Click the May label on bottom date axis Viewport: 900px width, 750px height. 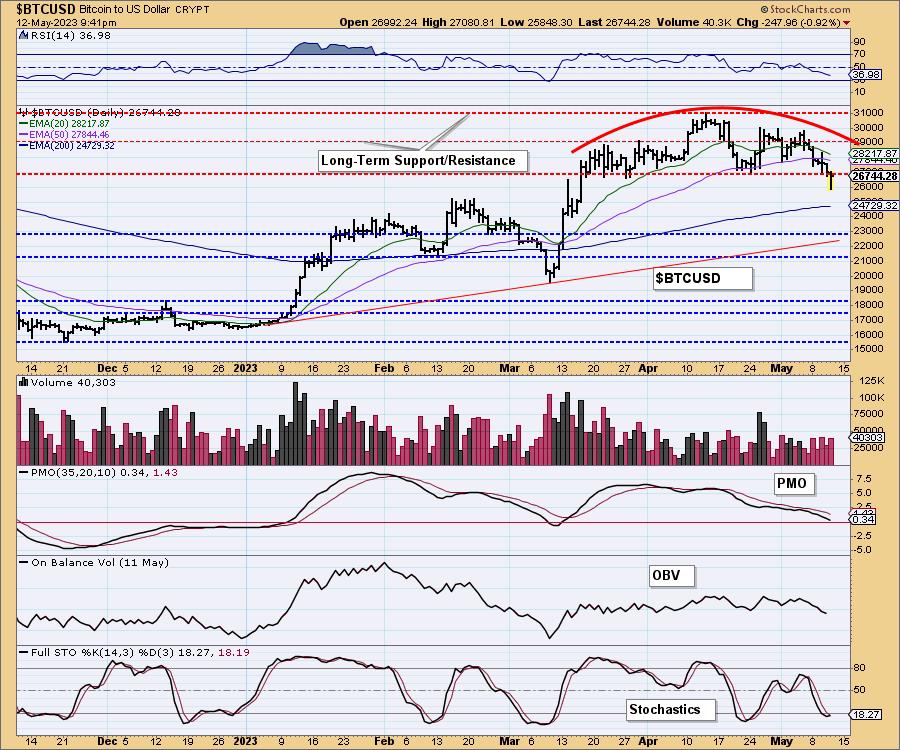pos(781,741)
